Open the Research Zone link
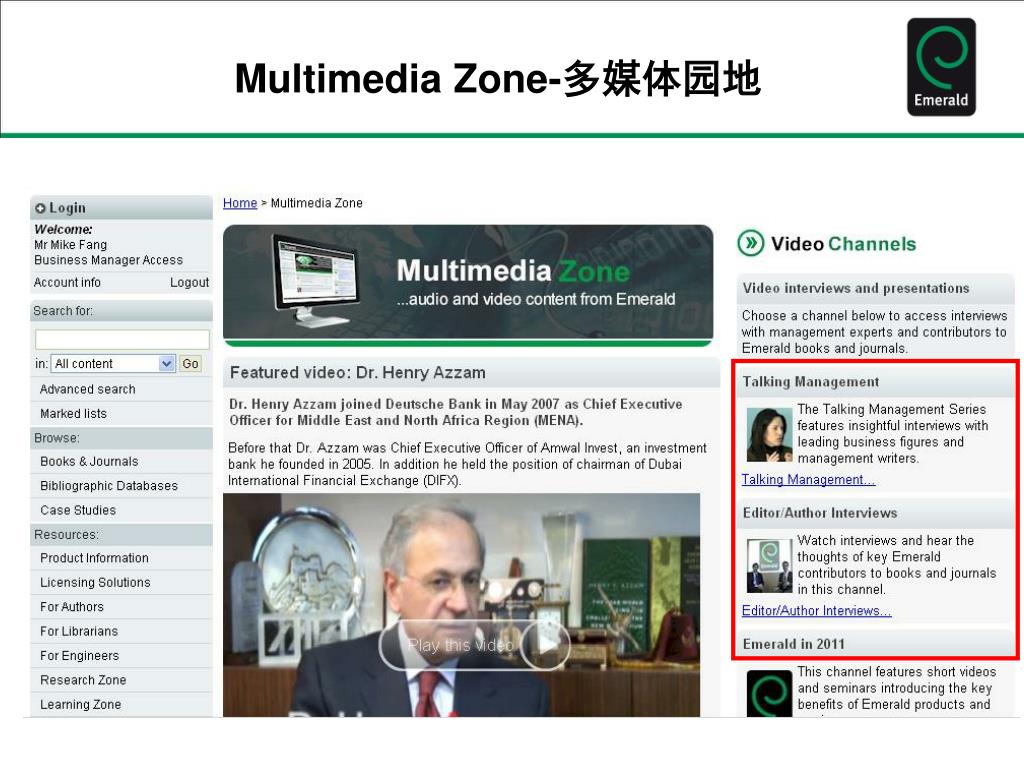1024x768 pixels. [x=83, y=680]
